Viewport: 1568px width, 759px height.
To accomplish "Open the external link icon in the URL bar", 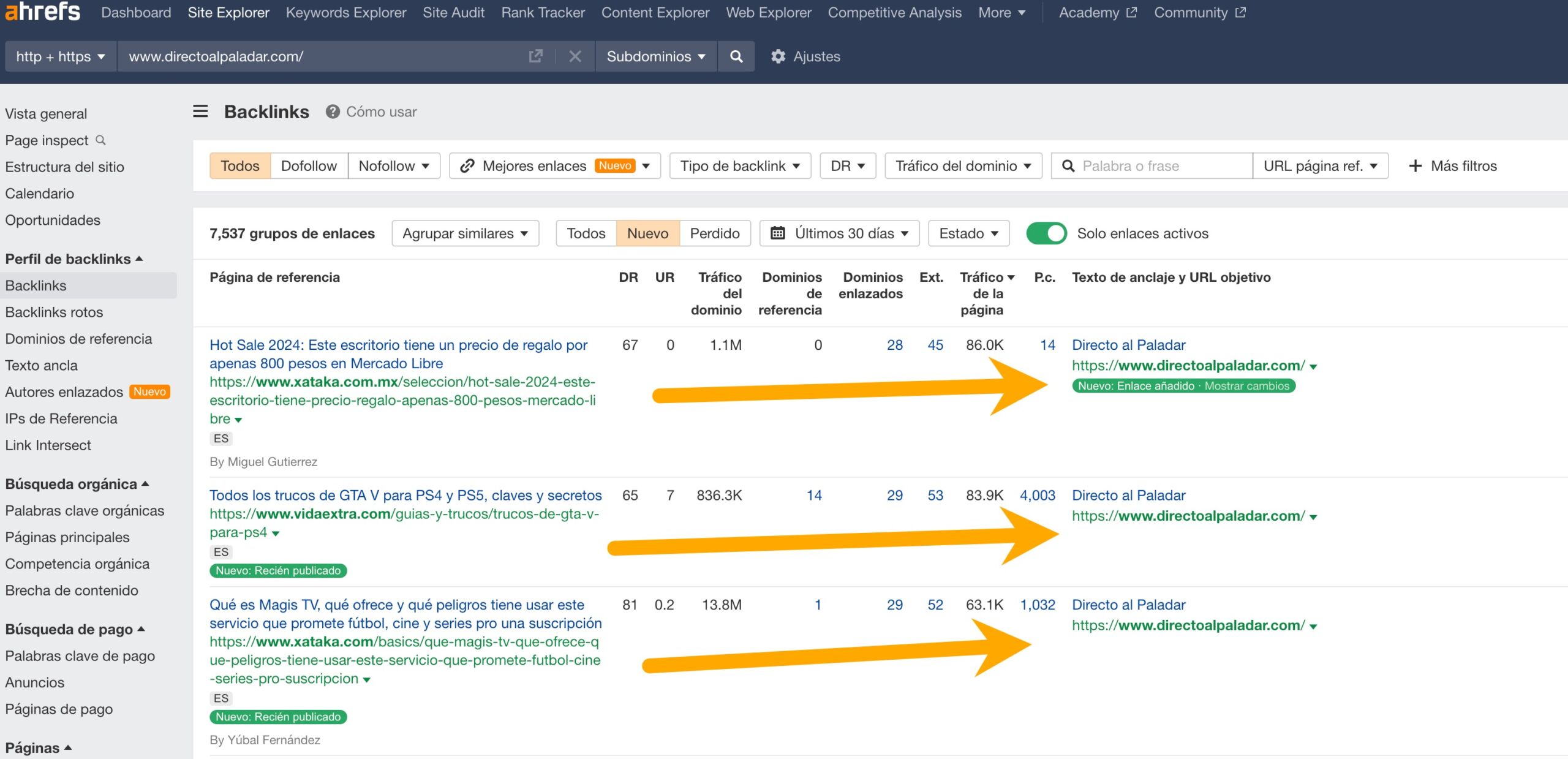I will pos(535,56).
